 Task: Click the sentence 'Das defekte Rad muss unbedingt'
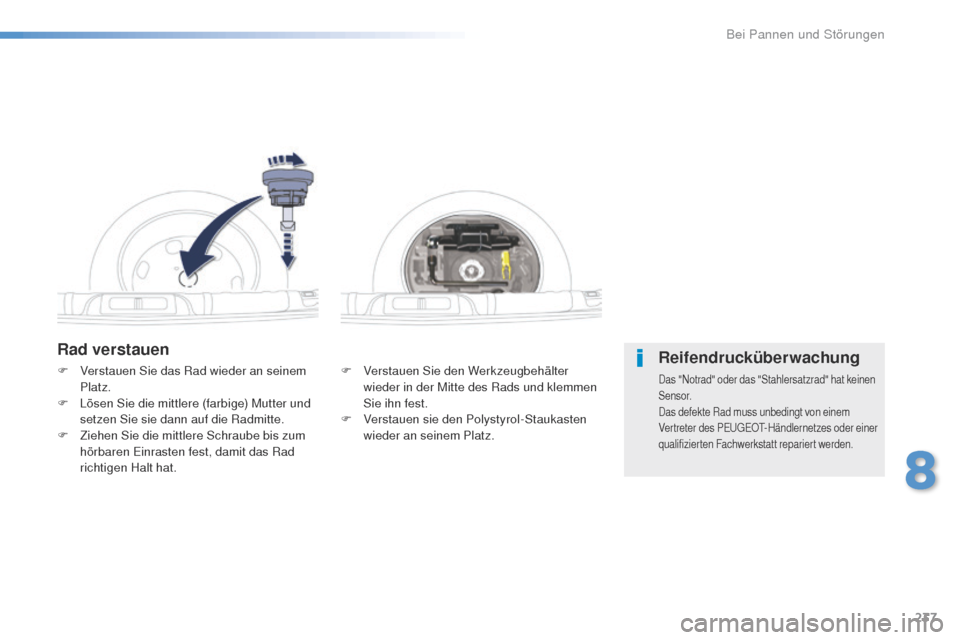click(768, 427)
